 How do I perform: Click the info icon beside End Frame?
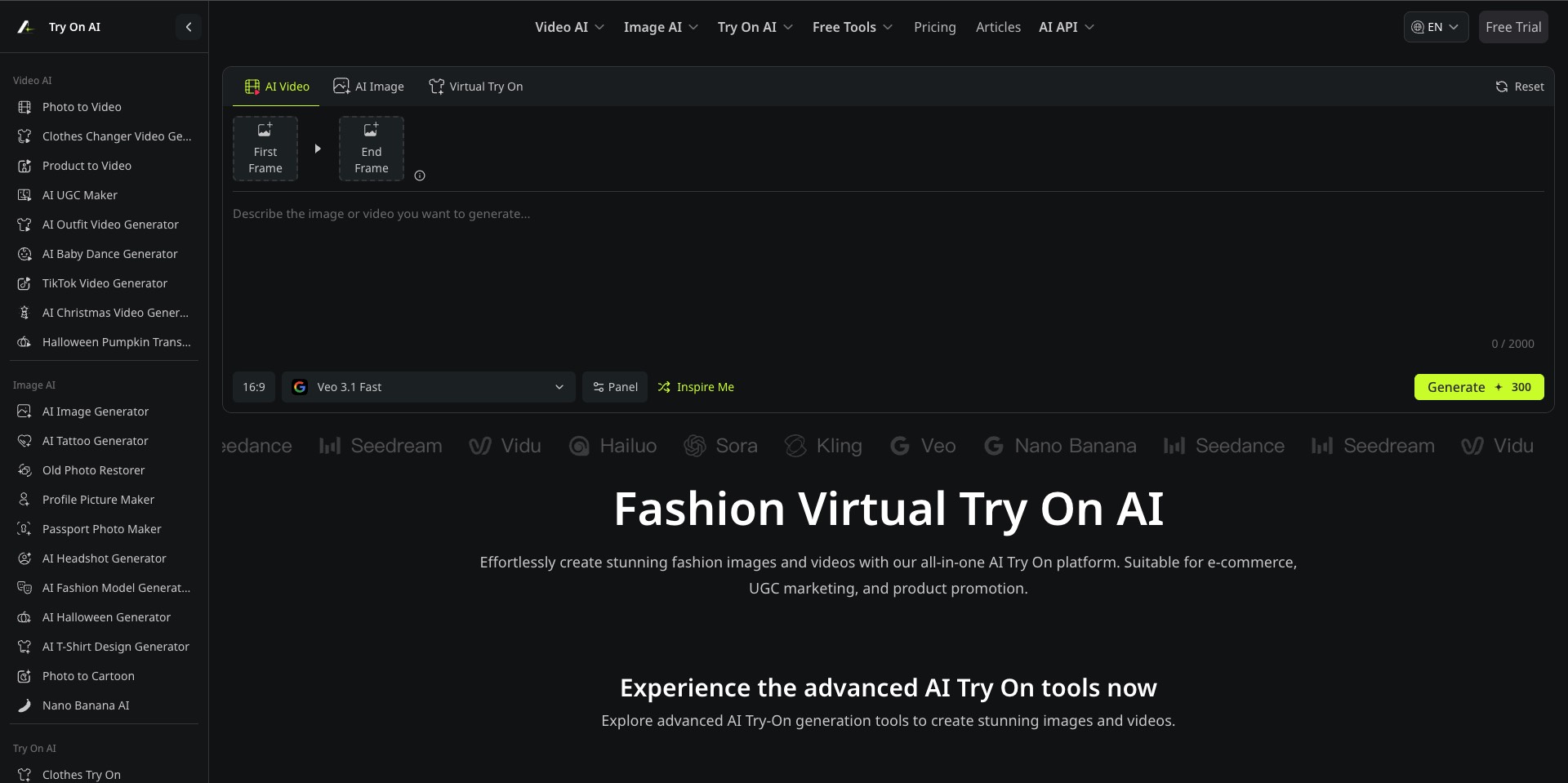(420, 176)
